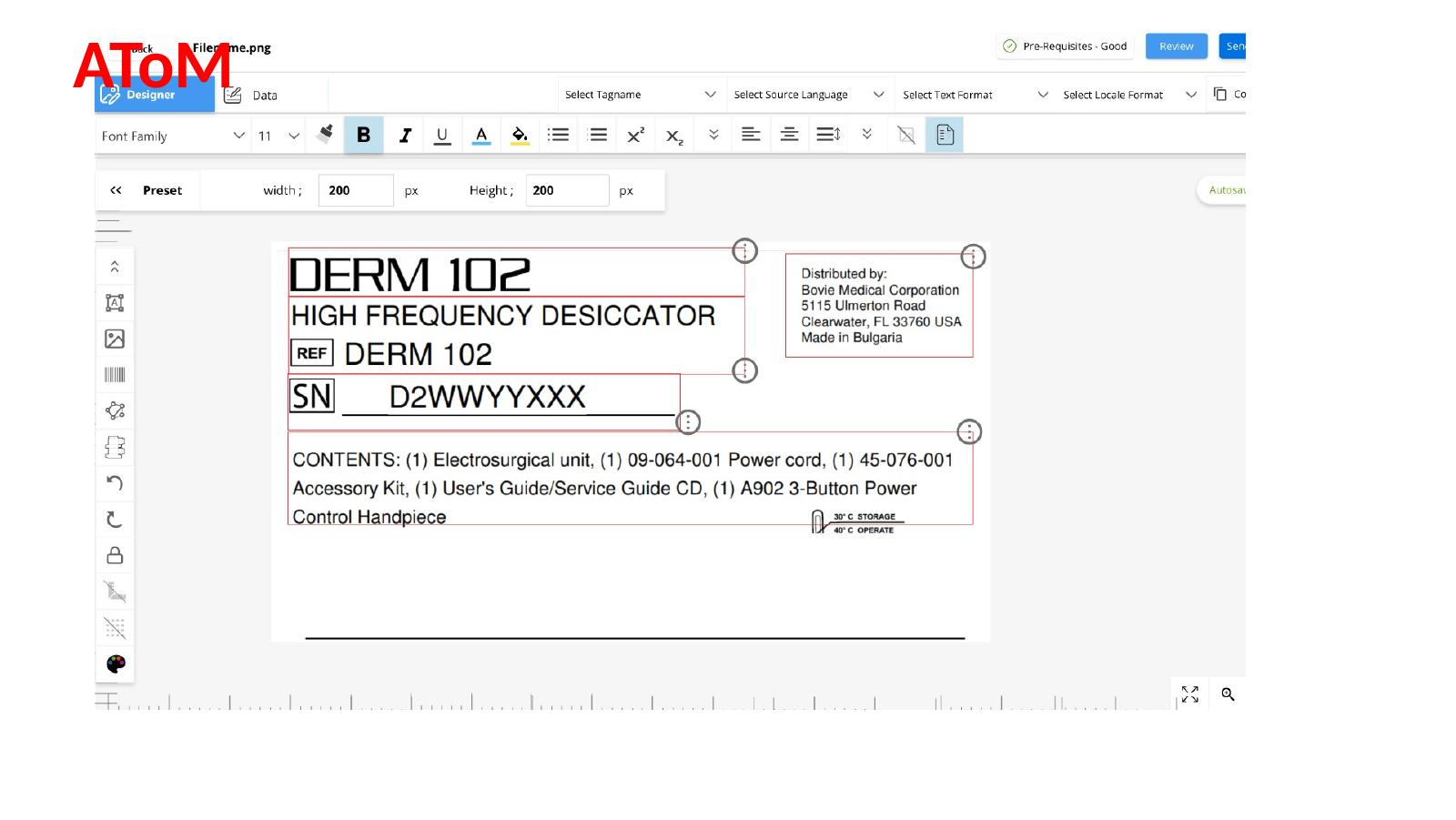1456x820 pixels.
Task: Select the image insert tool
Action: click(x=115, y=339)
